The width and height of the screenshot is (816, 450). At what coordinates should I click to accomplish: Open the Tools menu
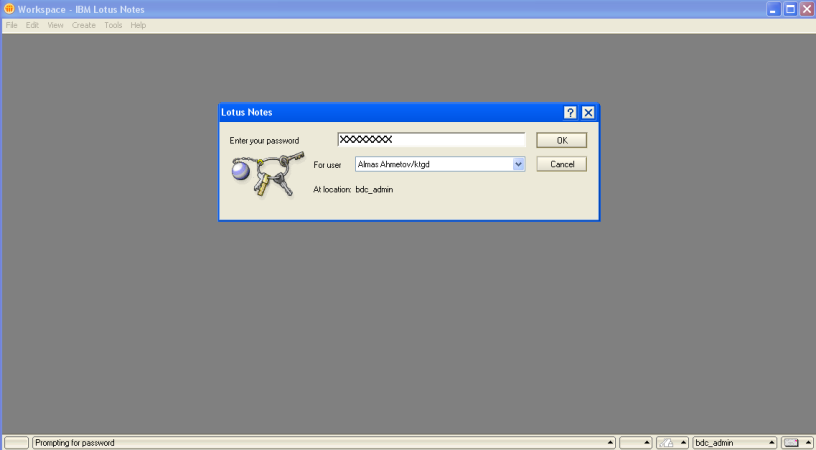[x=113, y=25]
